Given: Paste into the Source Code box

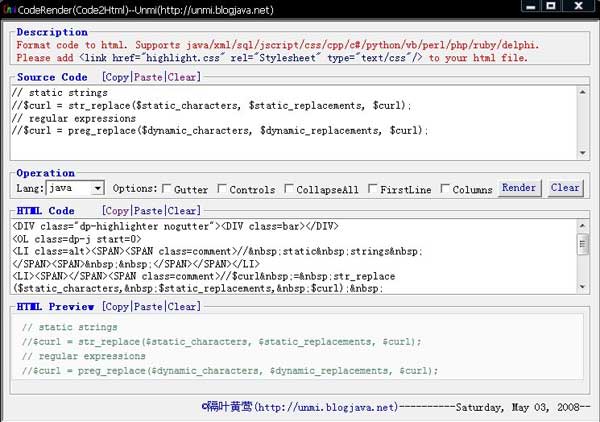Looking at the screenshot, I should [x=148, y=77].
